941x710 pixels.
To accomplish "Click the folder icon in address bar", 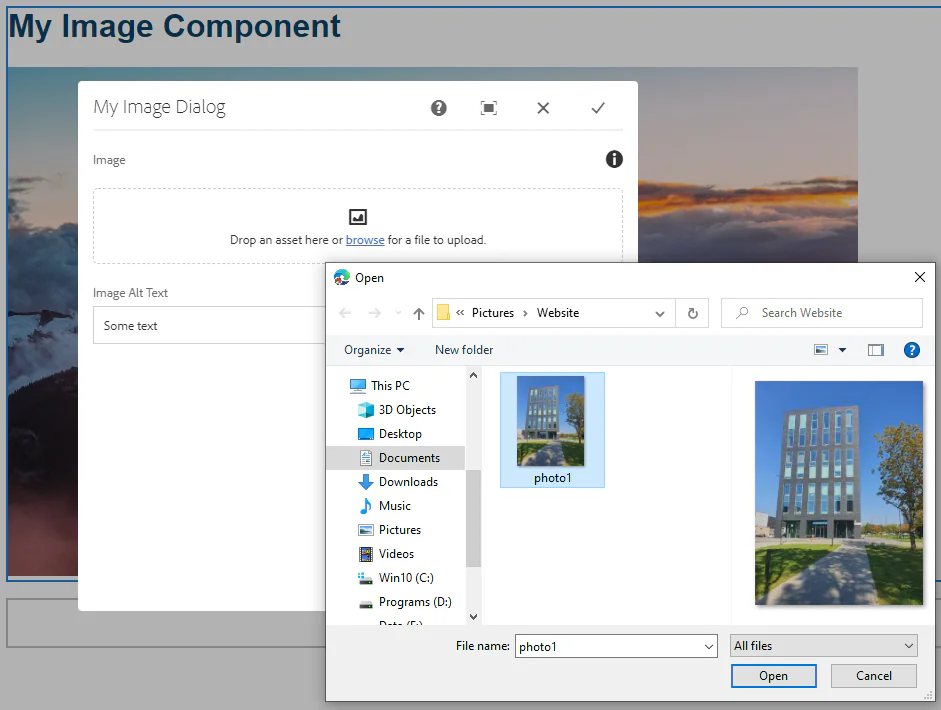I will point(443,313).
